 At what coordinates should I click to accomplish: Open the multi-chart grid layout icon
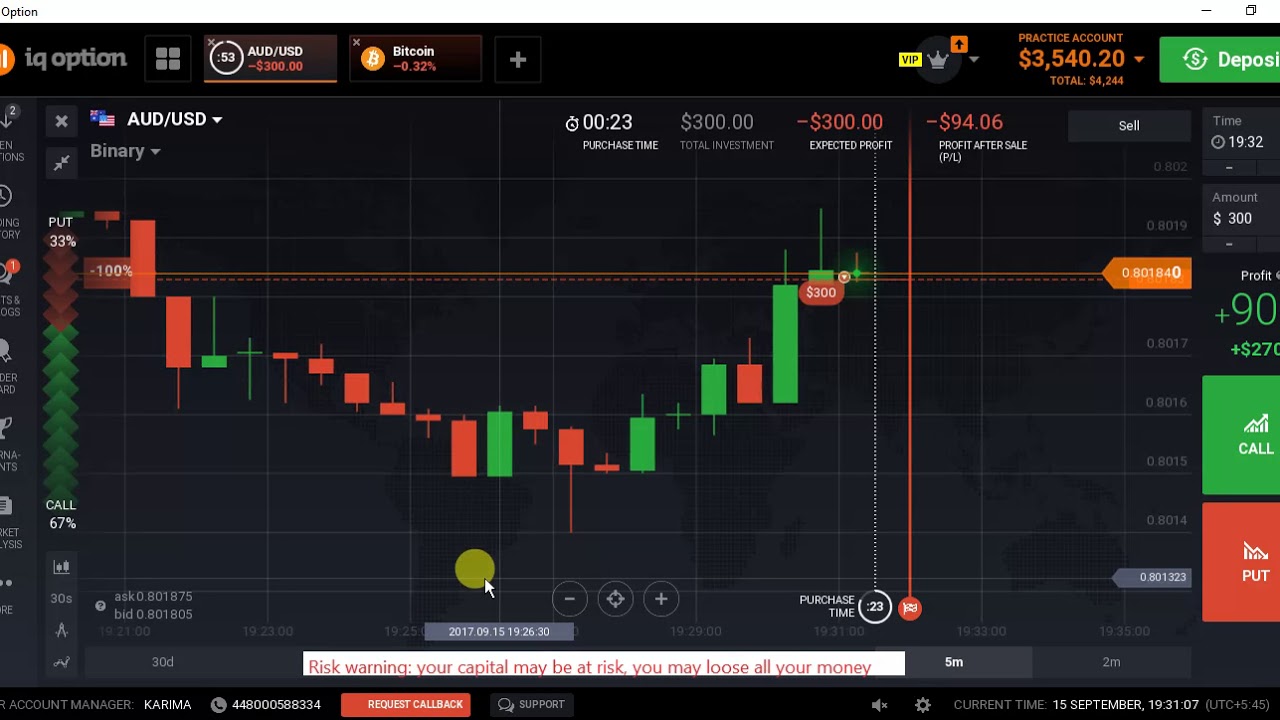[x=168, y=59]
